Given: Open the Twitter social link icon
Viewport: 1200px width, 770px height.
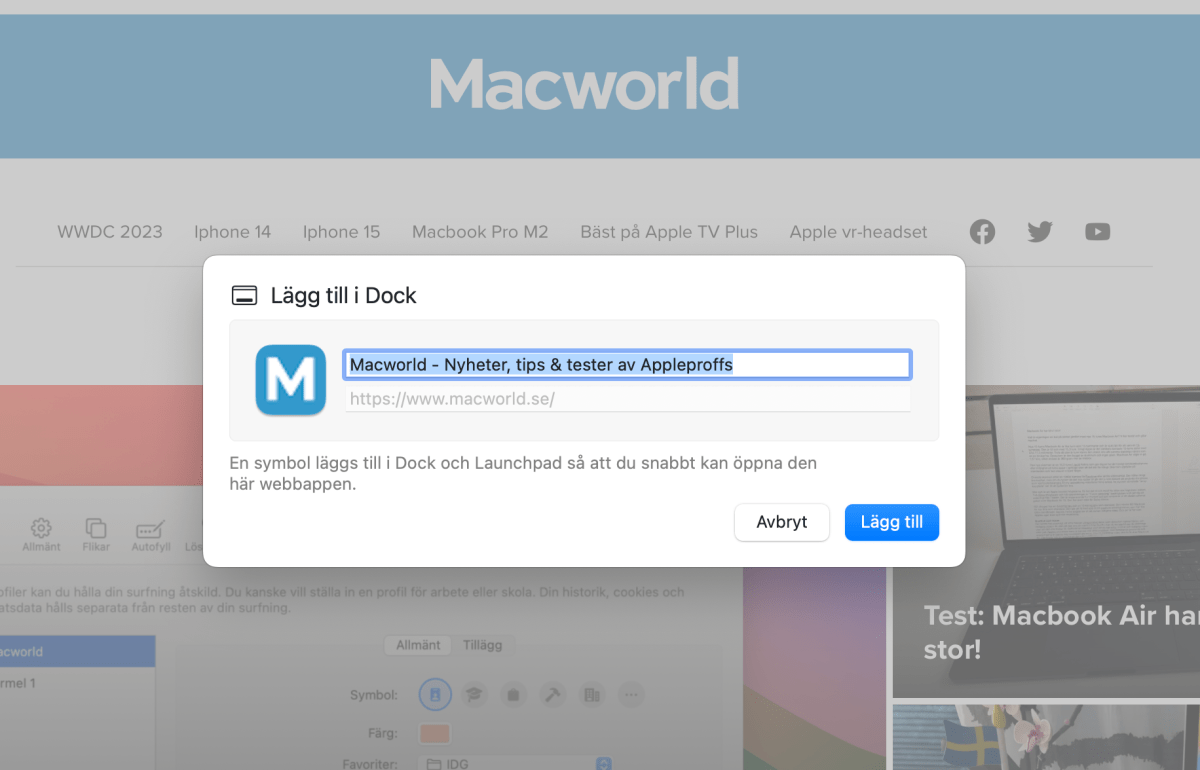Looking at the screenshot, I should coord(1040,232).
